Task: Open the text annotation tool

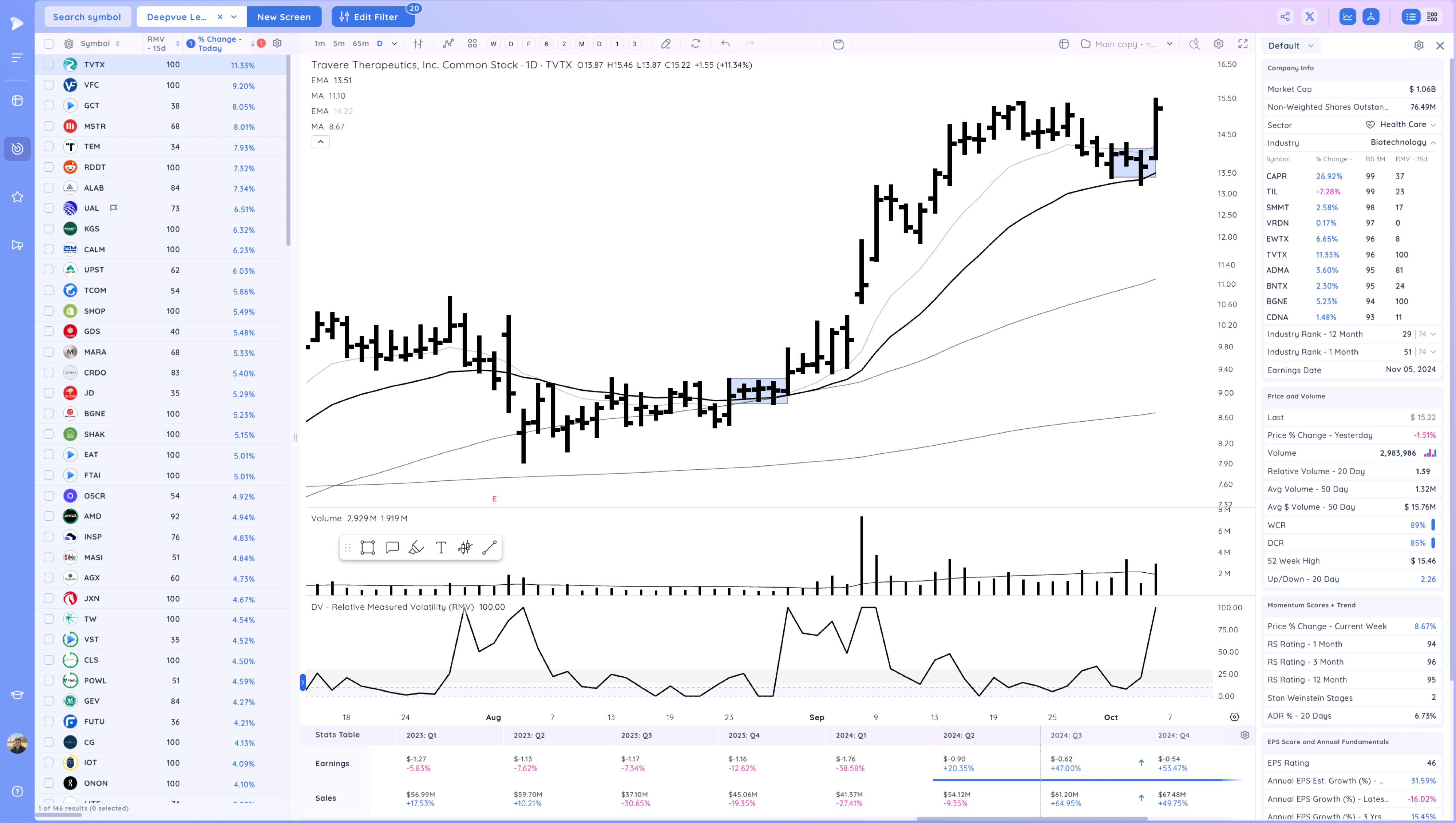Action: pos(440,547)
